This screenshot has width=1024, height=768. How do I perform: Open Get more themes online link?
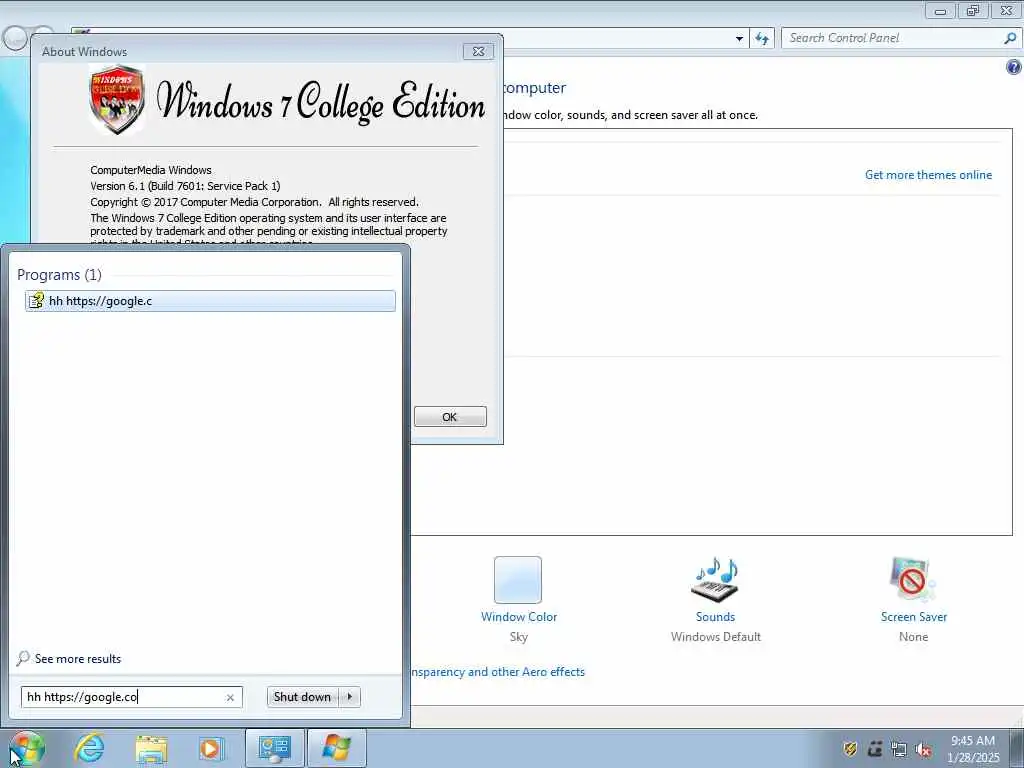tap(928, 175)
